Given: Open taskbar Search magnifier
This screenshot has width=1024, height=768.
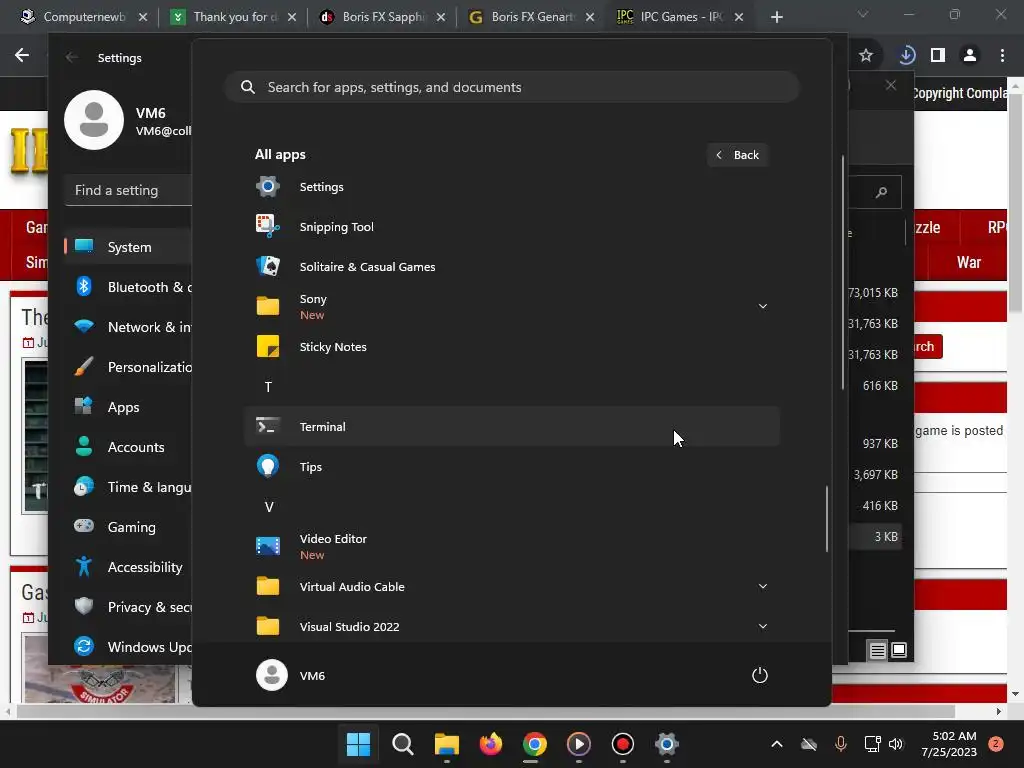Looking at the screenshot, I should tap(402, 744).
